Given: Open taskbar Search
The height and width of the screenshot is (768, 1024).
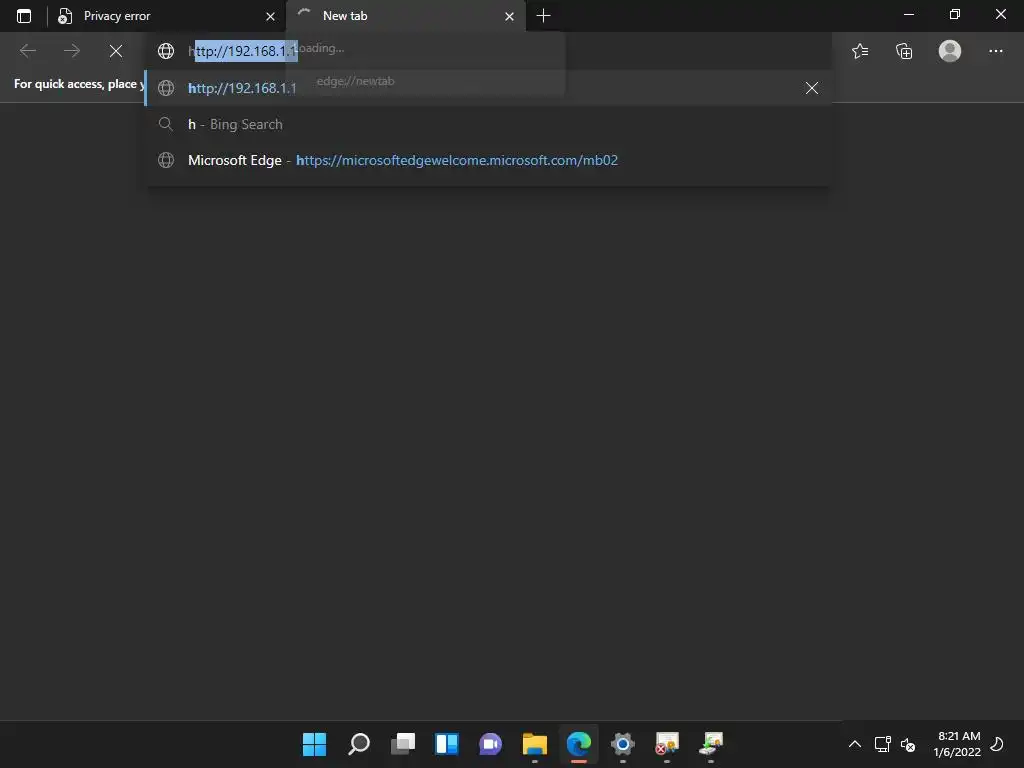Looking at the screenshot, I should pos(359,744).
